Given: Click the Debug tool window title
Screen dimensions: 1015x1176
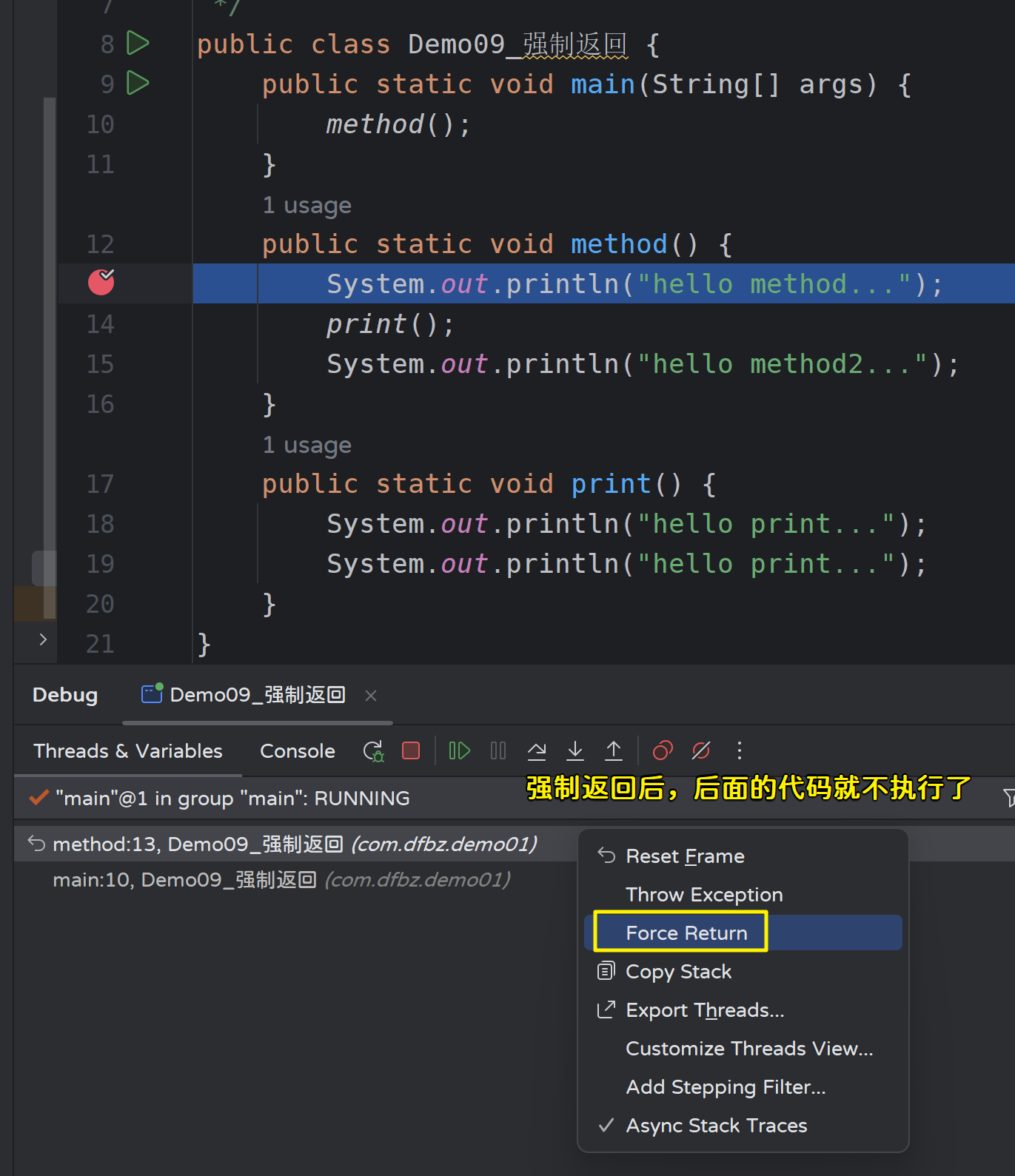Looking at the screenshot, I should [65, 695].
